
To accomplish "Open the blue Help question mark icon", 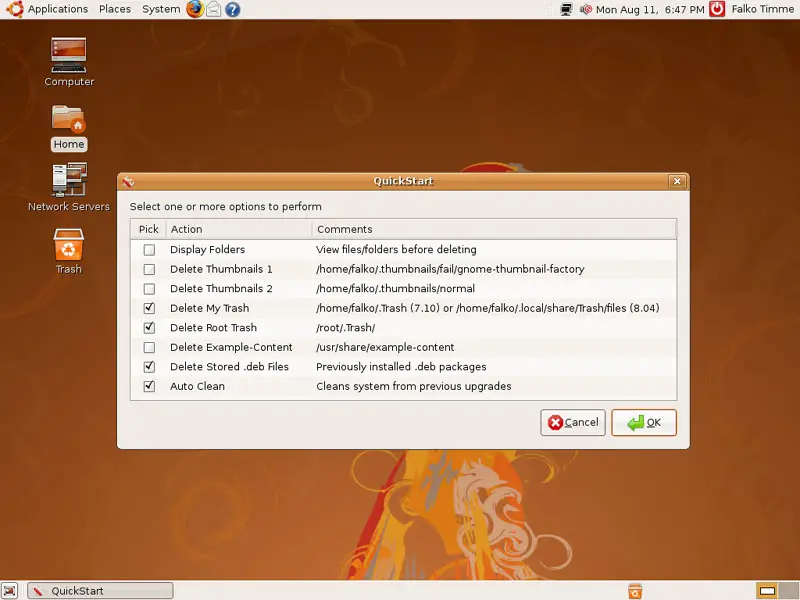I will [233, 9].
